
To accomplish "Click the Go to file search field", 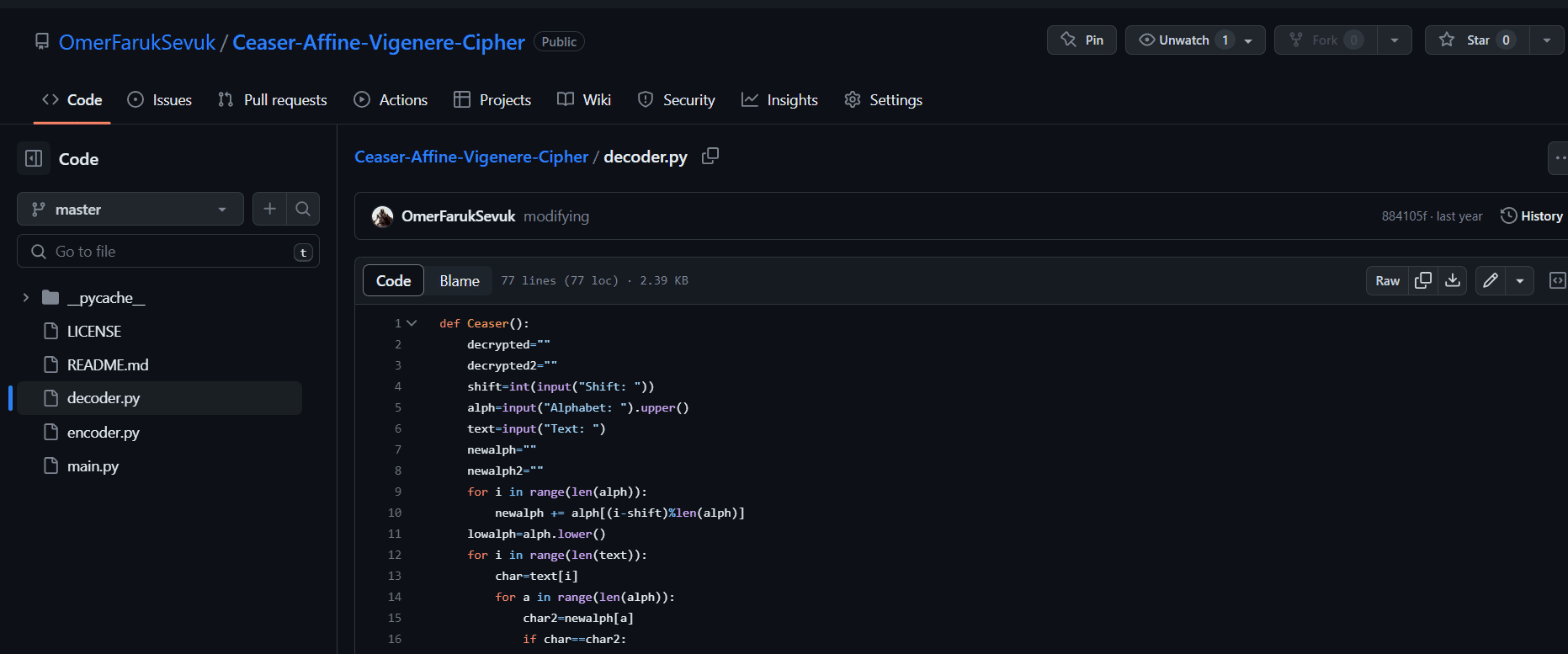I will coord(168,251).
